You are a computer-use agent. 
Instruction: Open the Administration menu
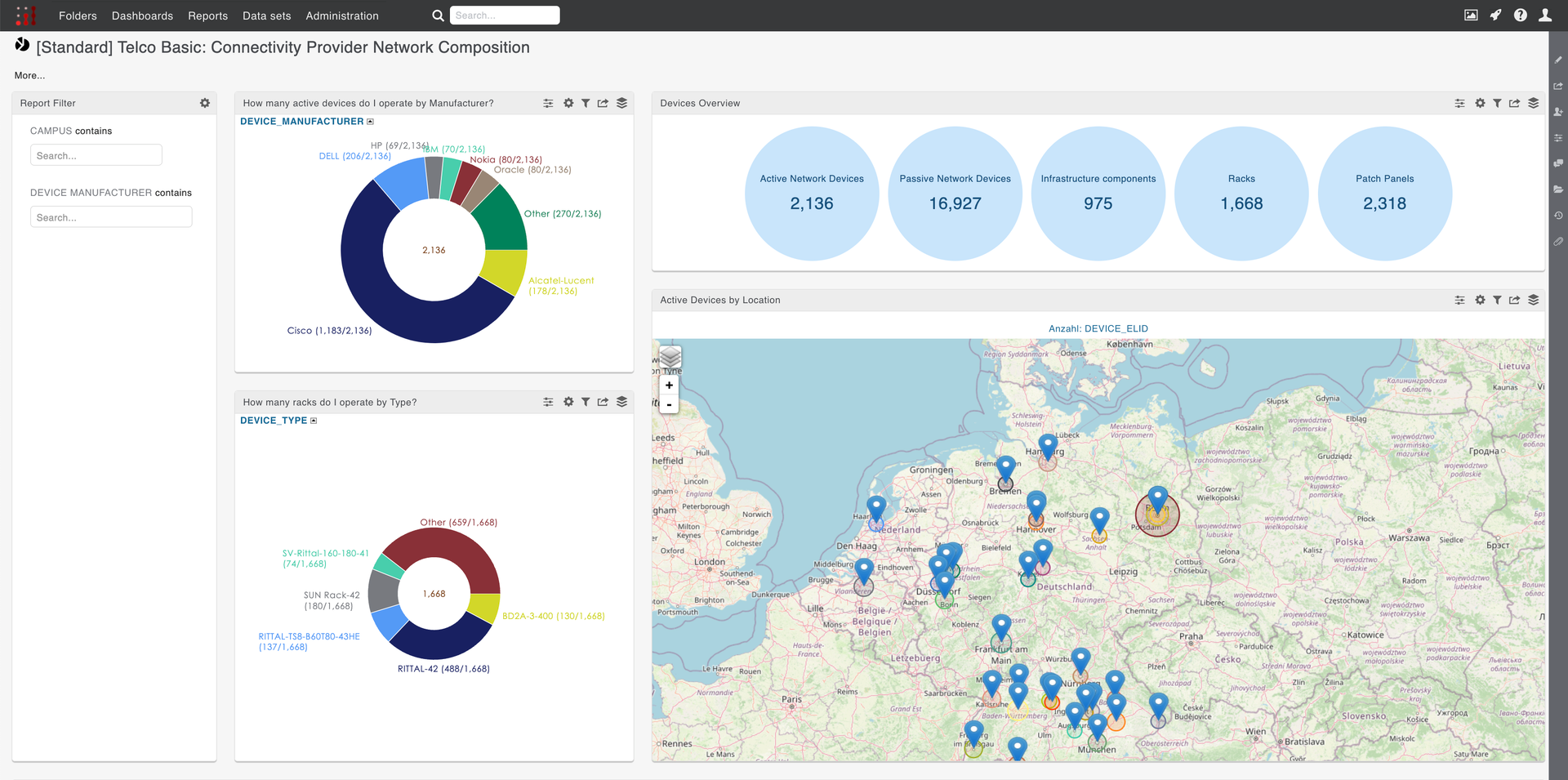[341, 16]
